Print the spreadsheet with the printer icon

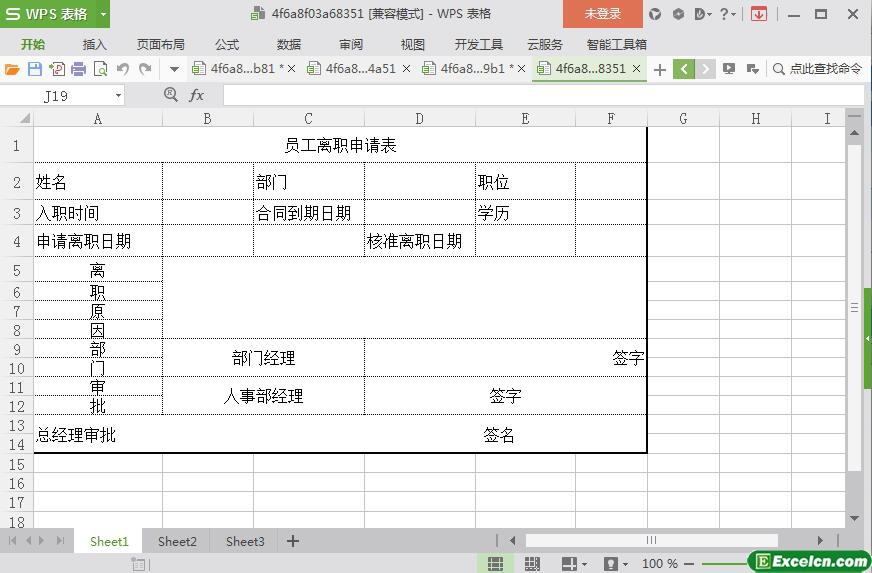tap(78, 69)
